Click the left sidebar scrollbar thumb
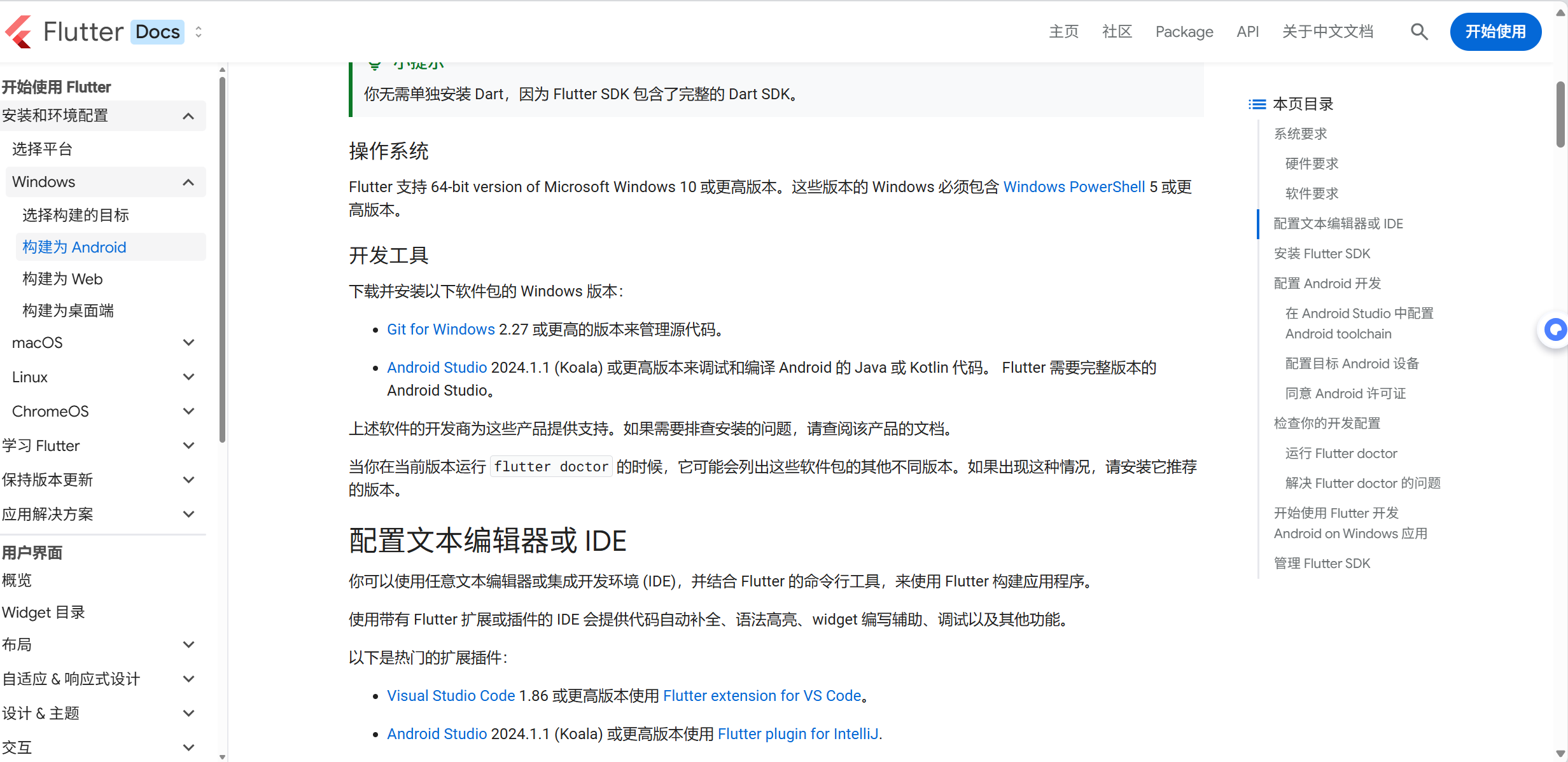1568x762 pixels. 222,260
